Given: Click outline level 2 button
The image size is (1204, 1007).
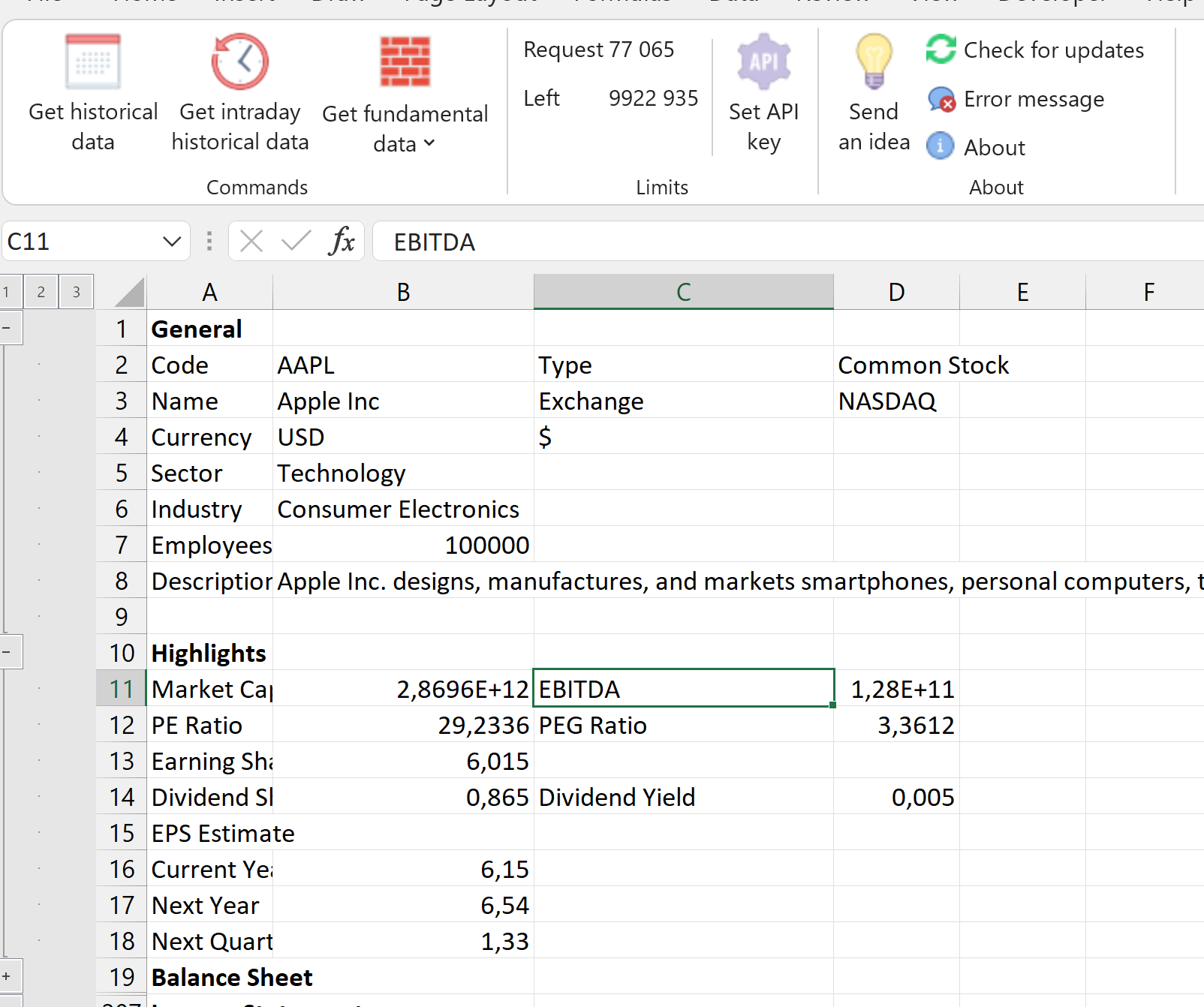Looking at the screenshot, I should (41, 292).
